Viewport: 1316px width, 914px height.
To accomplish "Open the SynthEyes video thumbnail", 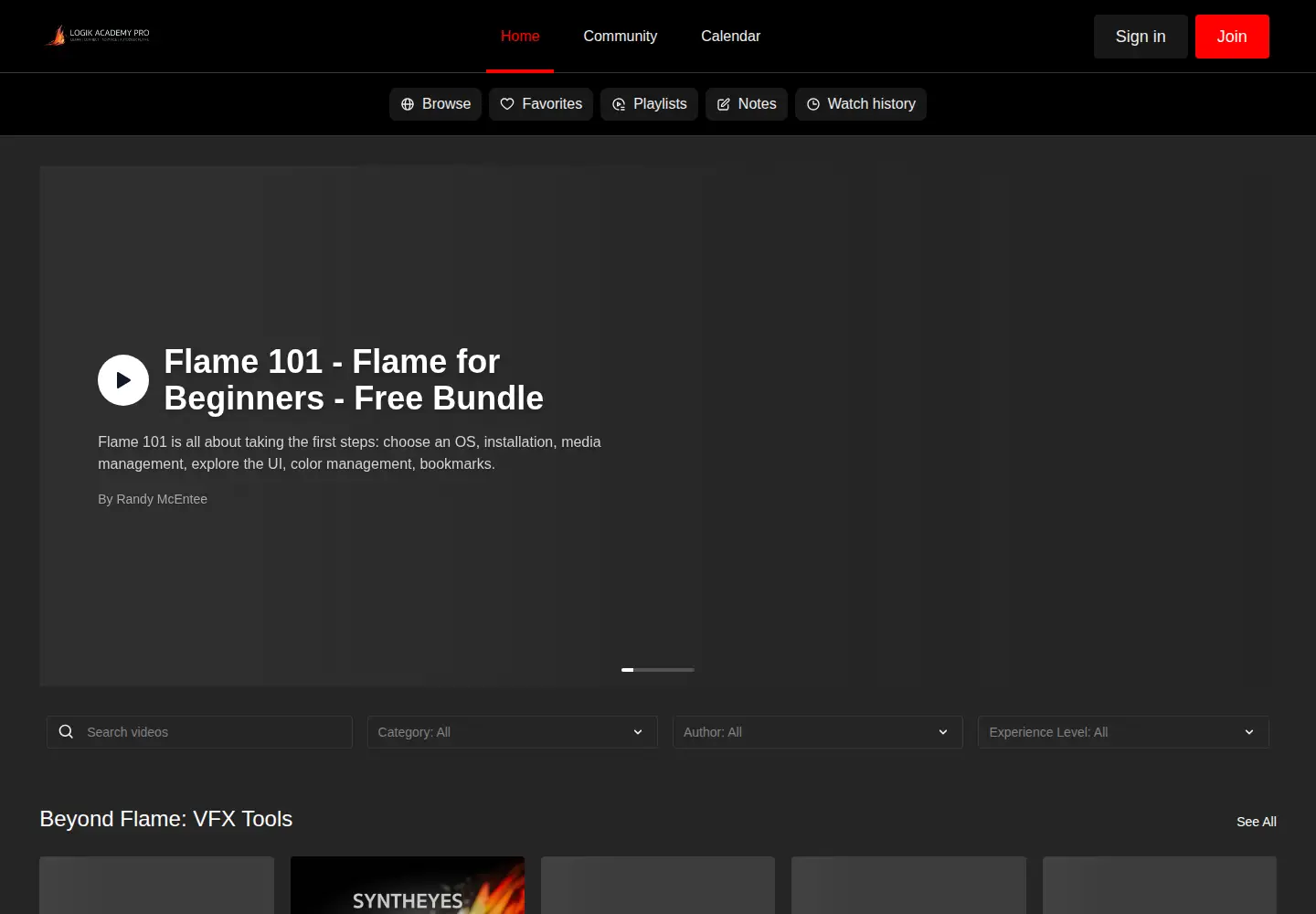I will point(408,885).
